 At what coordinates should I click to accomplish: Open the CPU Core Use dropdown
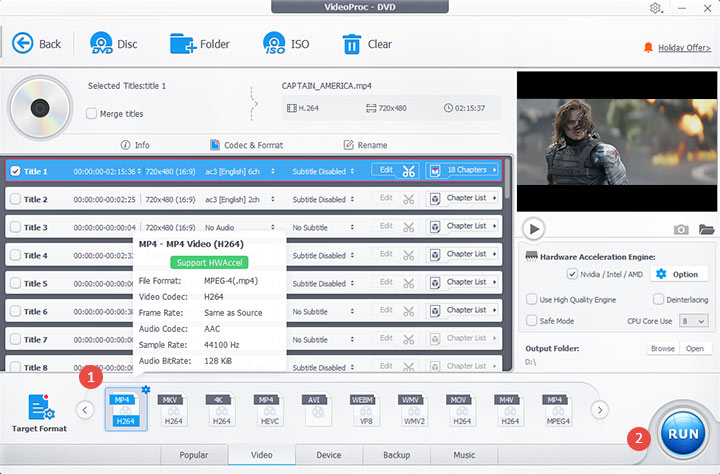(693, 321)
